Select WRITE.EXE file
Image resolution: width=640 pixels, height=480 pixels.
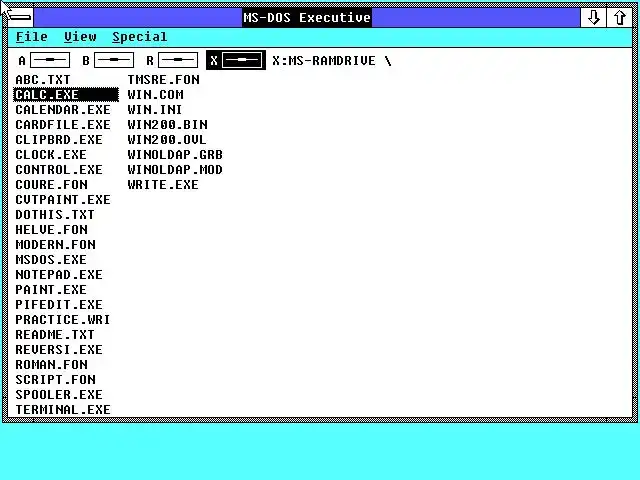(x=163, y=185)
